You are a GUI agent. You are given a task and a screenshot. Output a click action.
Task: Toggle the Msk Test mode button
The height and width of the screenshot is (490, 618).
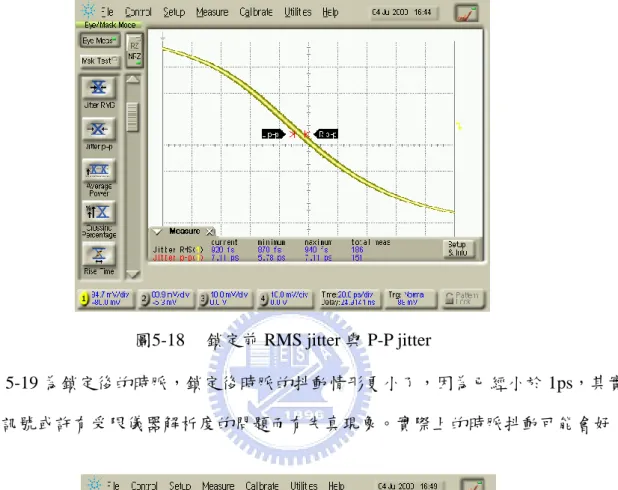(x=99, y=61)
